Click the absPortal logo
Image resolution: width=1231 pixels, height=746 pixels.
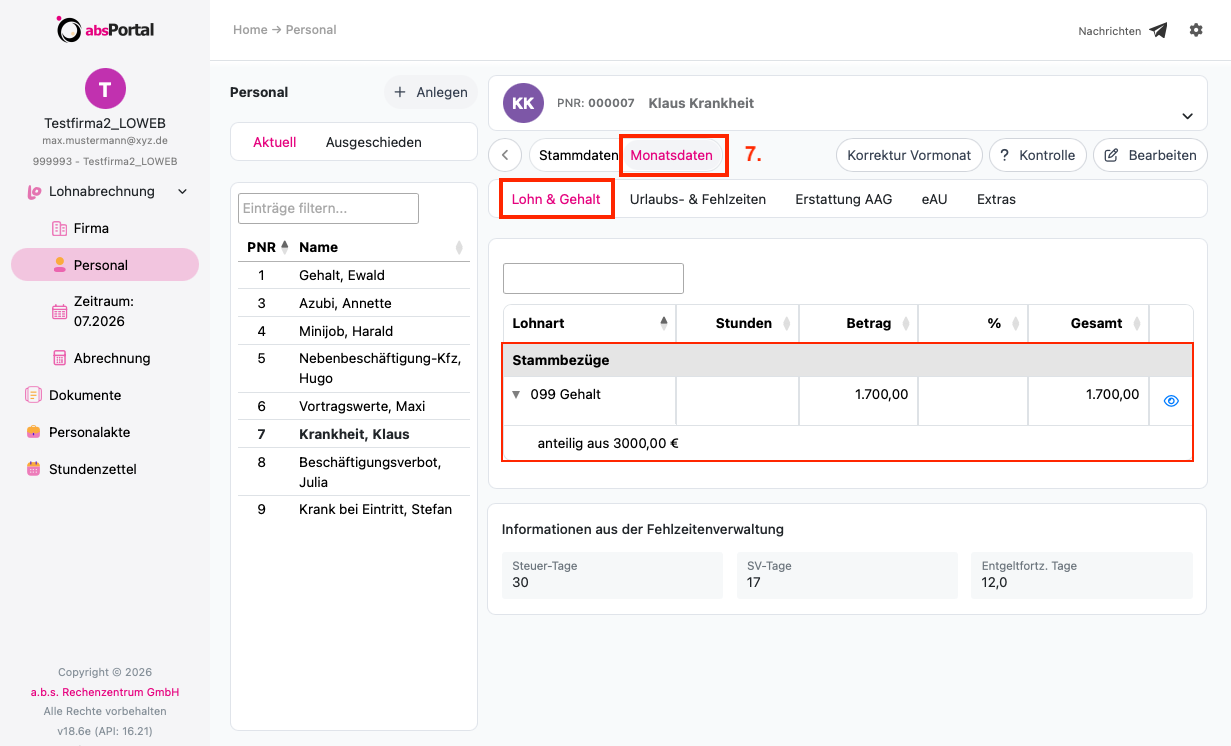pos(105,30)
